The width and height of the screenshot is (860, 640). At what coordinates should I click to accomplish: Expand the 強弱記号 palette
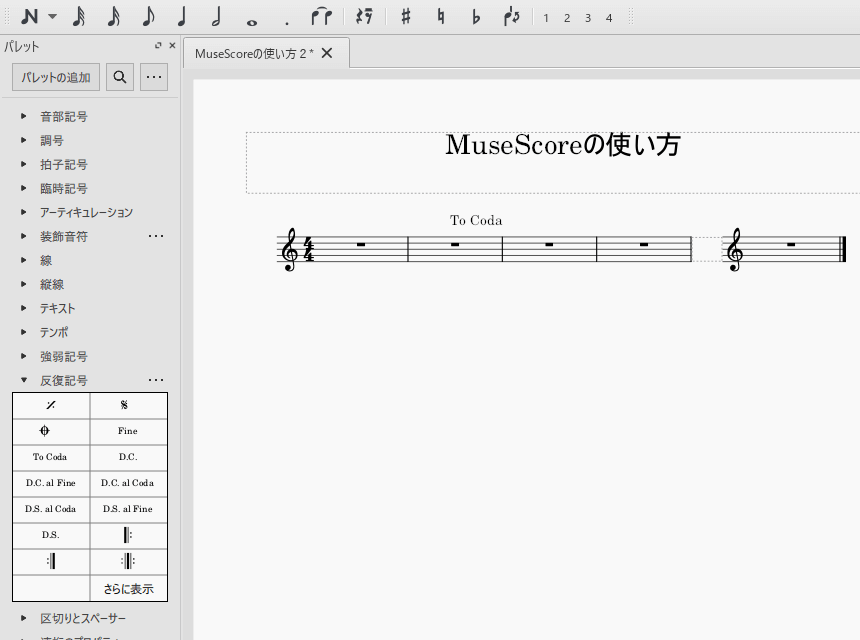[24, 356]
